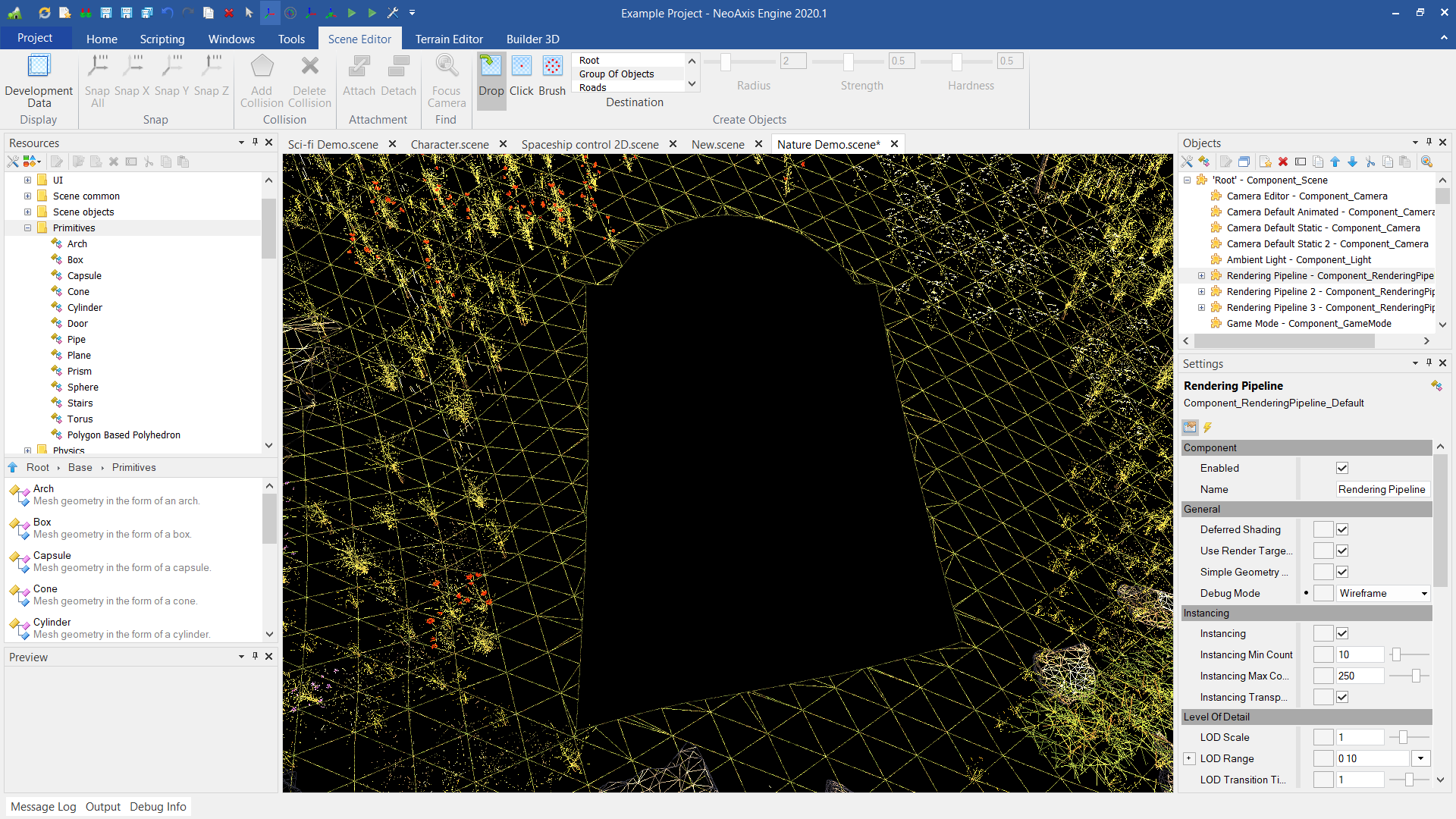
Task: Adjust the Instancing Max Count slider
Action: 1415,676
